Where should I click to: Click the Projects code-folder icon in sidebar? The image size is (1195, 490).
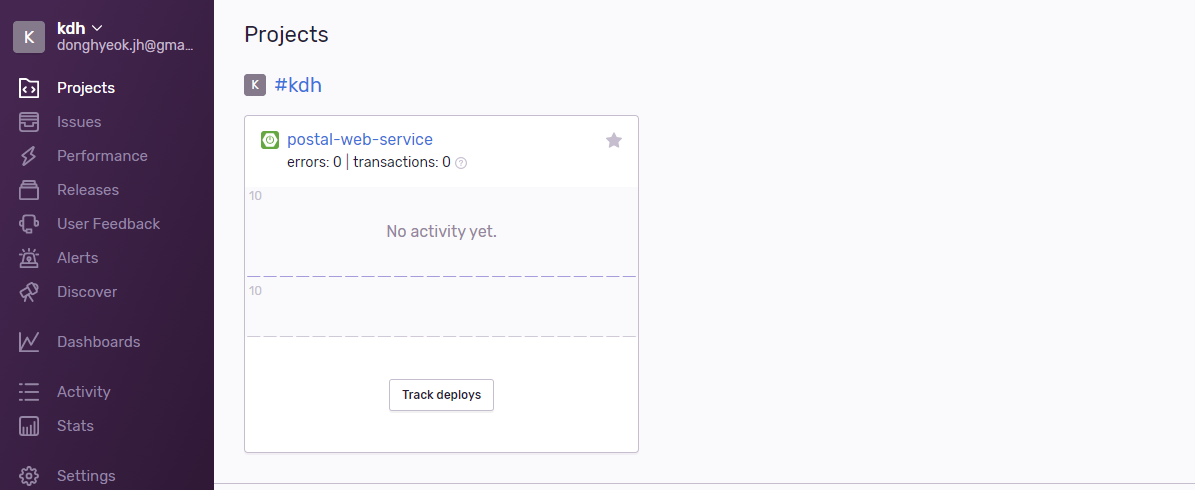point(29,88)
